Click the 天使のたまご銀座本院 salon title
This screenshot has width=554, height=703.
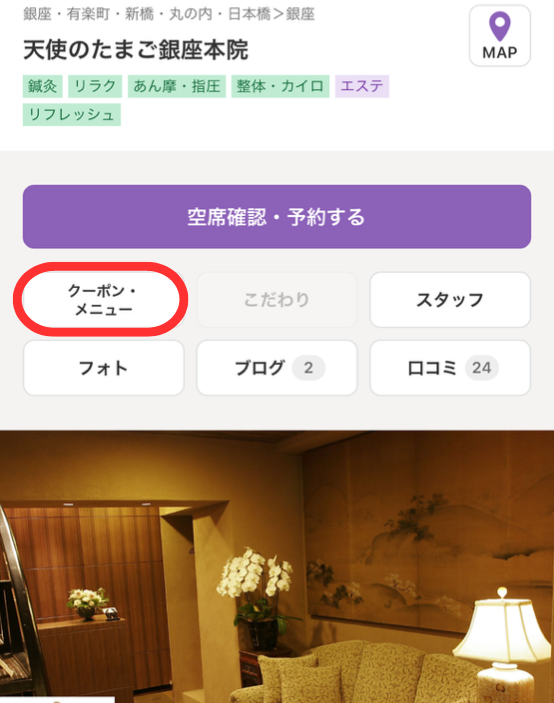tap(135, 49)
